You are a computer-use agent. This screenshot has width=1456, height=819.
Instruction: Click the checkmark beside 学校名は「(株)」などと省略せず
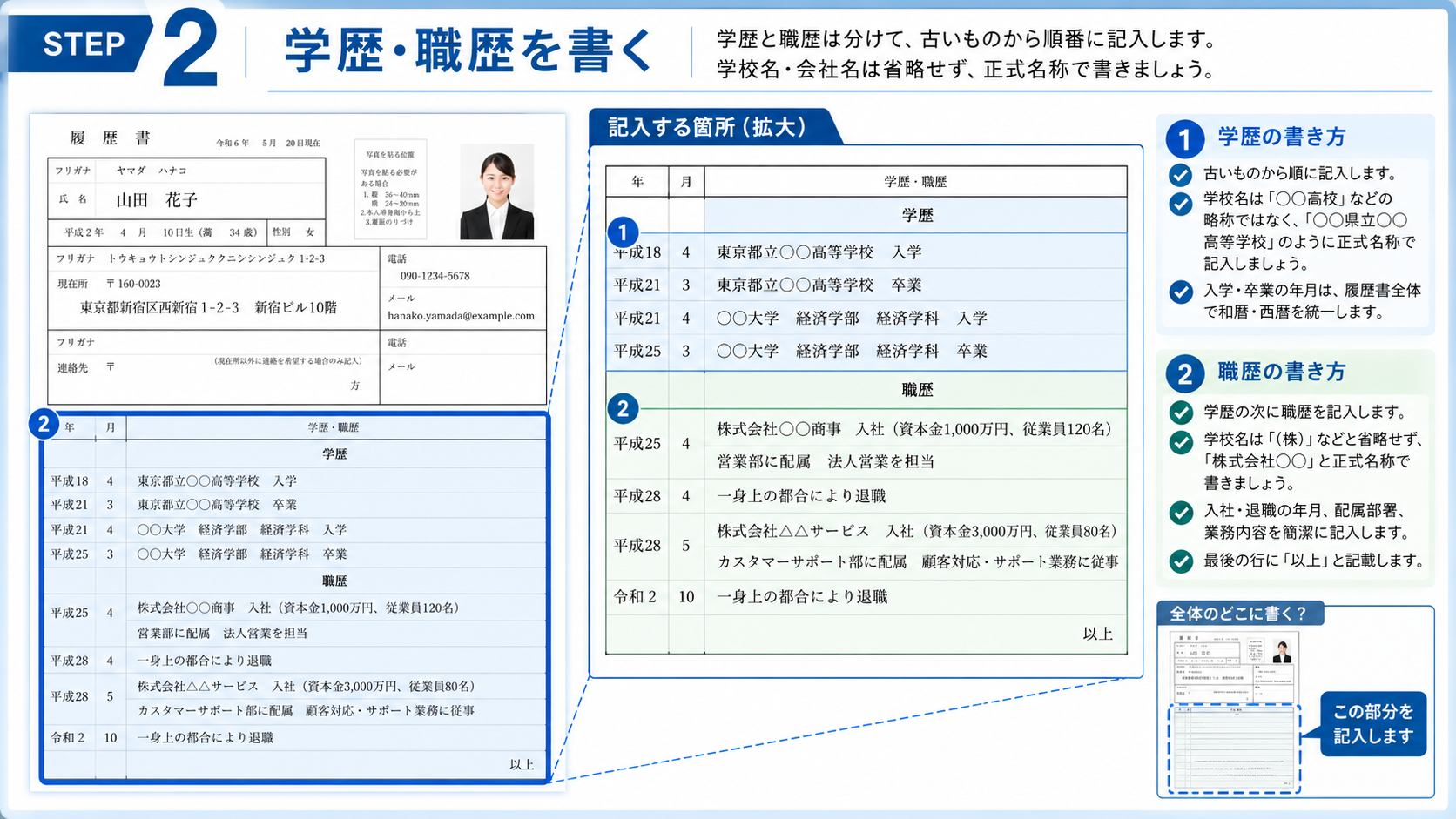point(1180,442)
